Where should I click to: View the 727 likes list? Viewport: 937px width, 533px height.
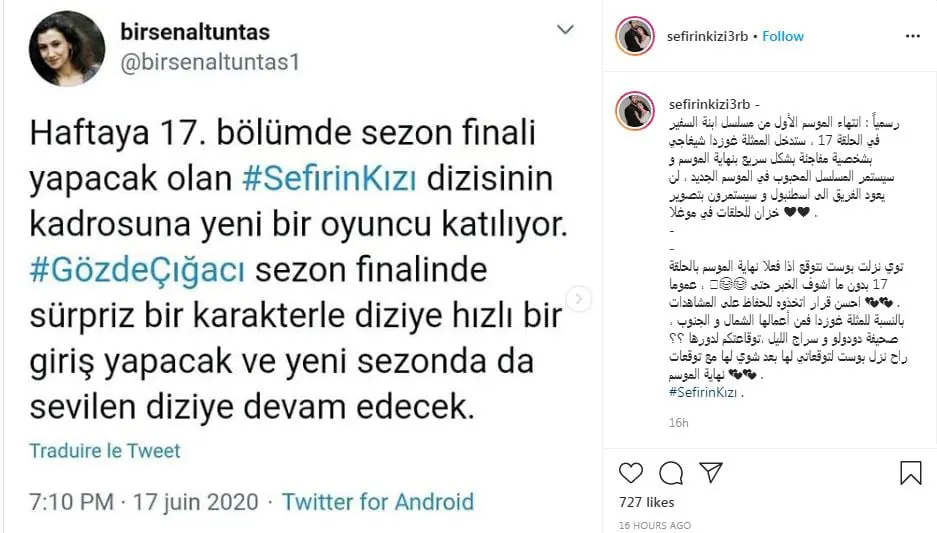click(647, 503)
